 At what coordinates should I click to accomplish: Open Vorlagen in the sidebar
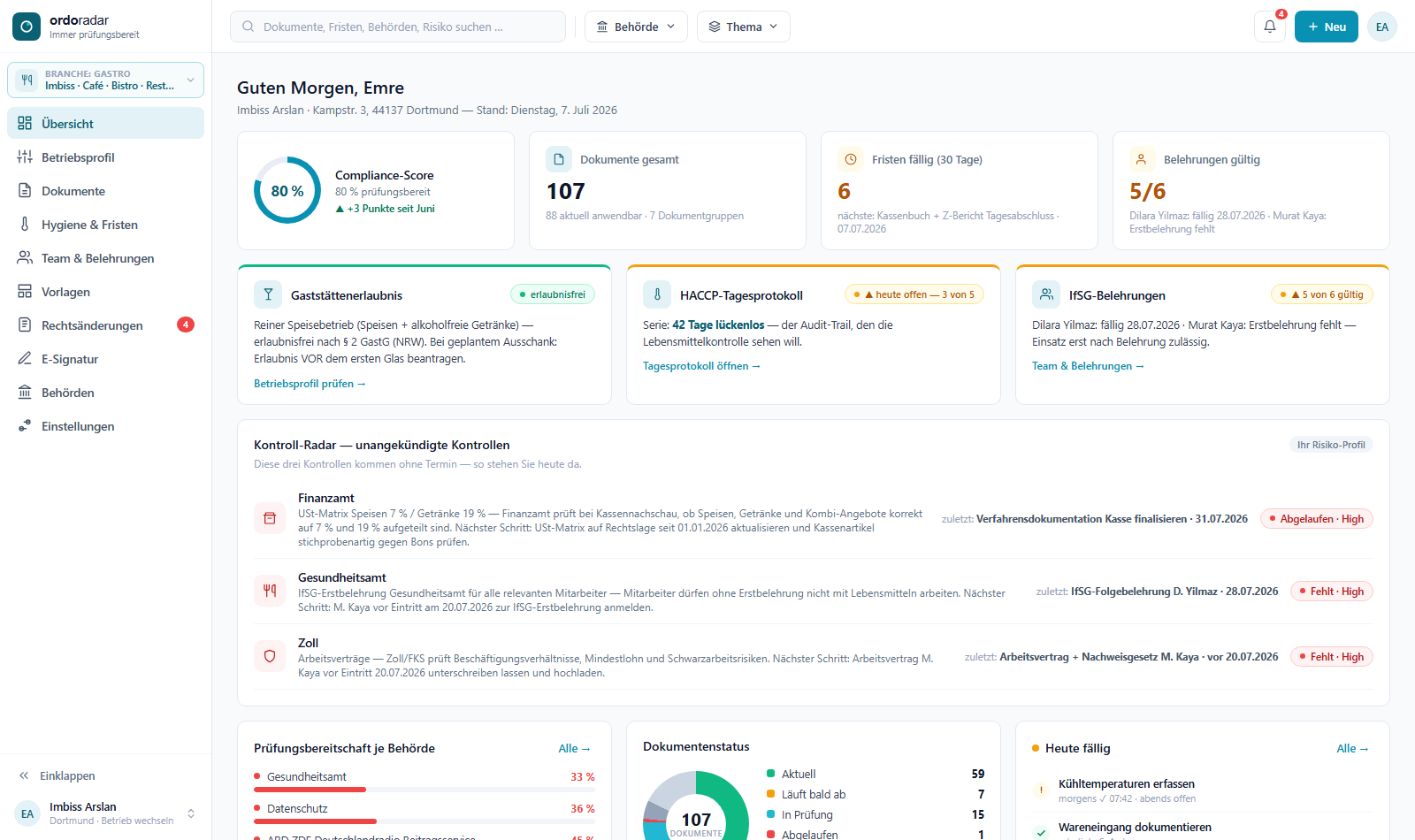pyautogui.click(x=105, y=291)
